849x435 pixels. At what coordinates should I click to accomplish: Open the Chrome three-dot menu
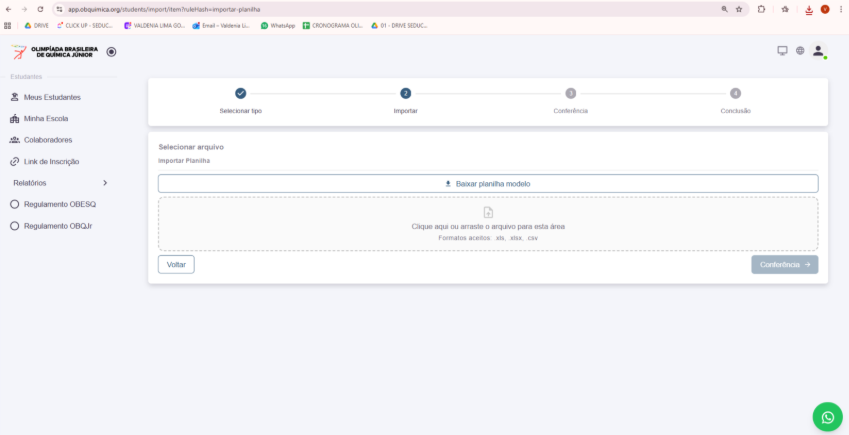click(841, 9)
